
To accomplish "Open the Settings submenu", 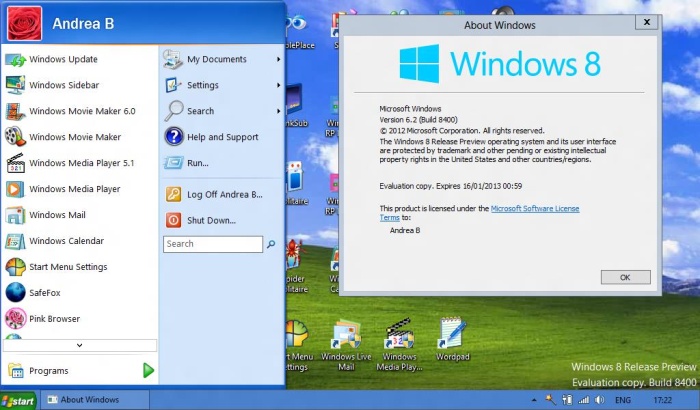I will click(x=222, y=85).
